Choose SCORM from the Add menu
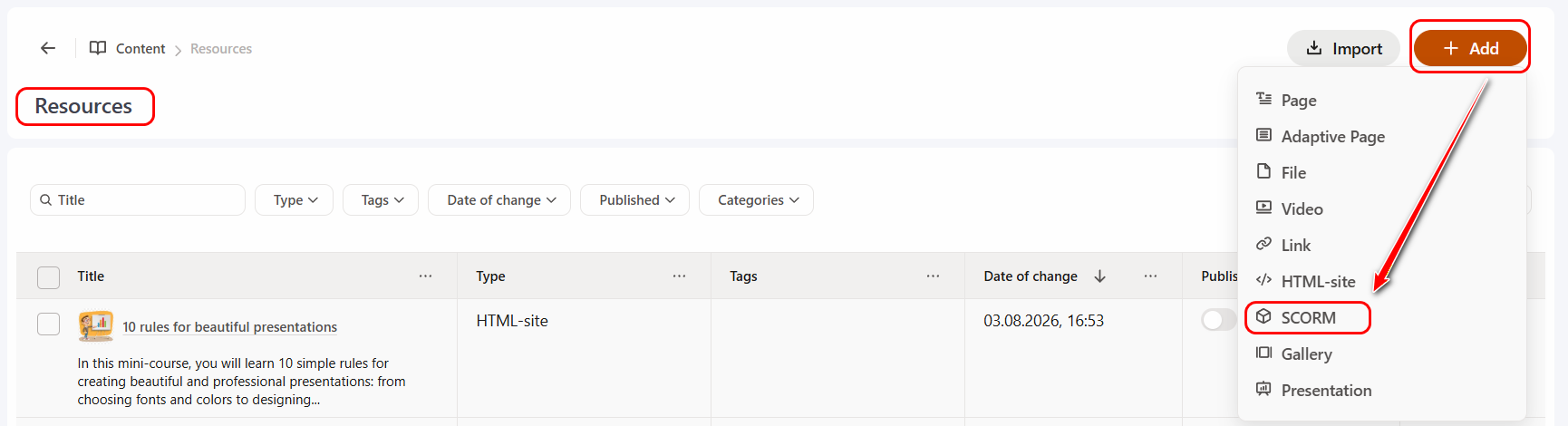 [x=1307, y=317]
